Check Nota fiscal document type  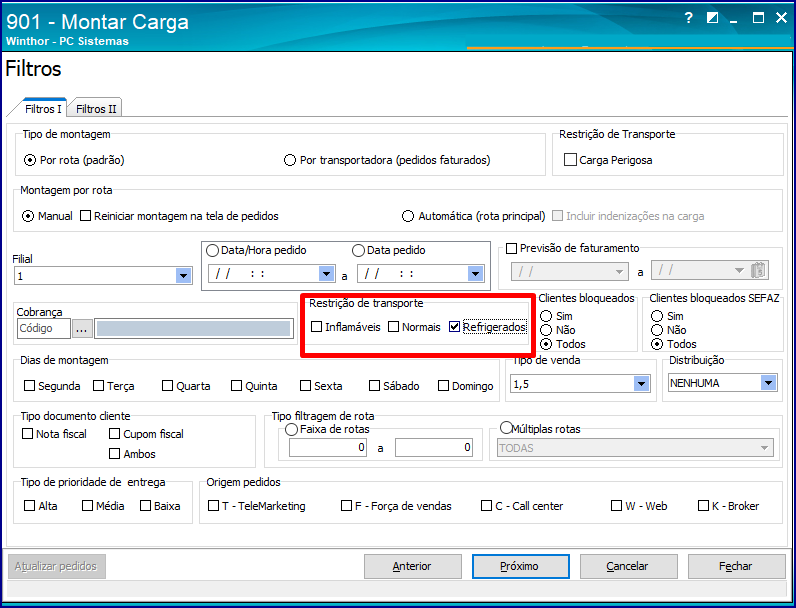tap(27, 434)
